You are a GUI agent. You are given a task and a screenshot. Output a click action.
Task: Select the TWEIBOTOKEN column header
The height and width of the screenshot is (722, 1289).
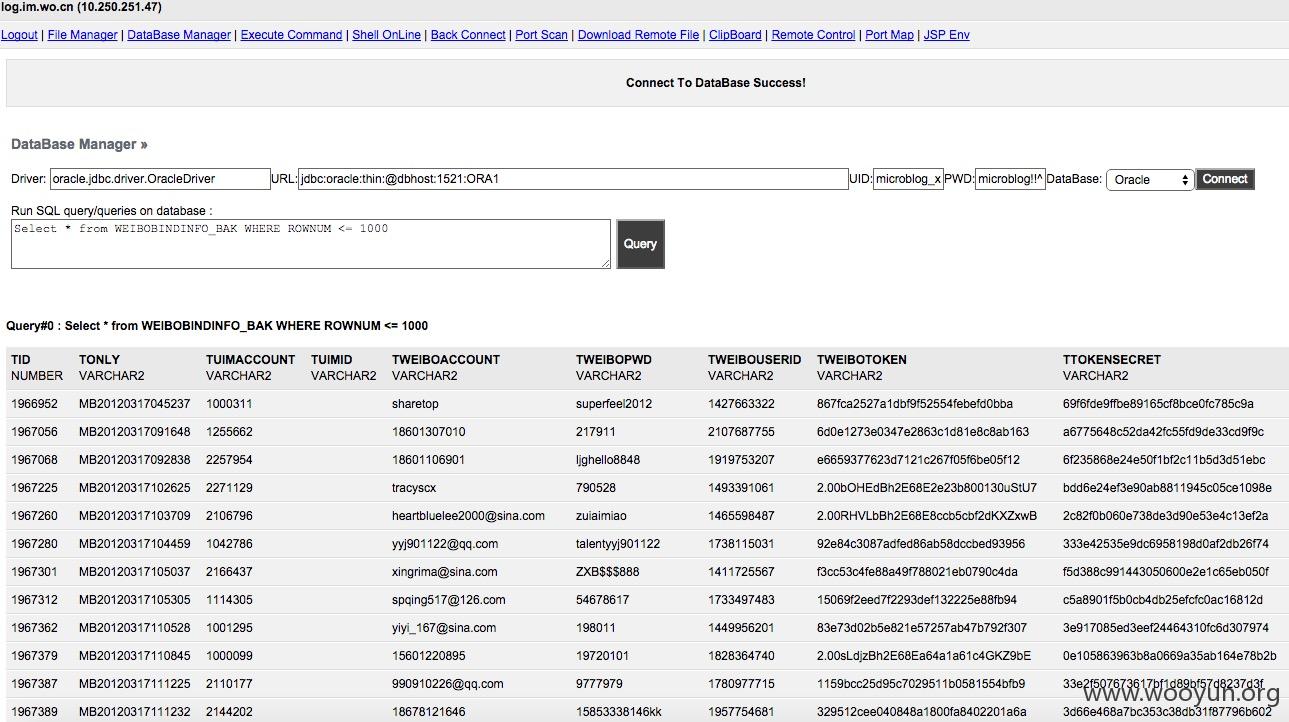(862, 360)
